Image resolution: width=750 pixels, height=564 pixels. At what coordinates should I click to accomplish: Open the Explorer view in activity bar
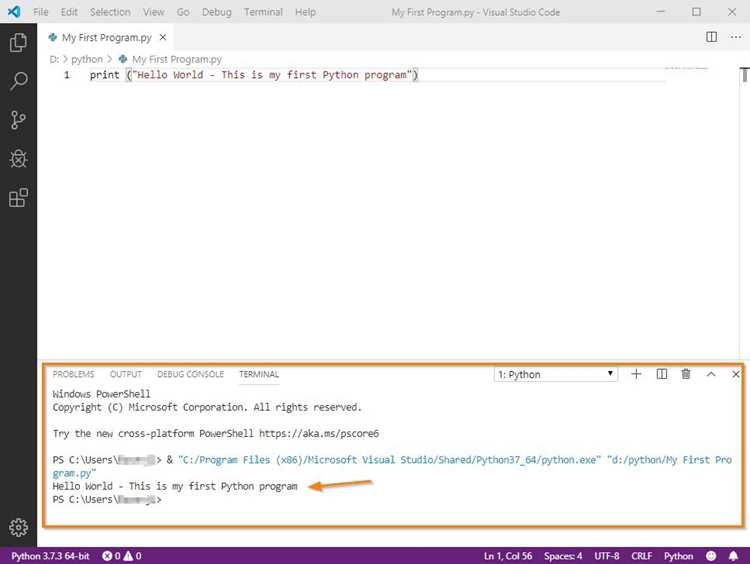point(18,43)
